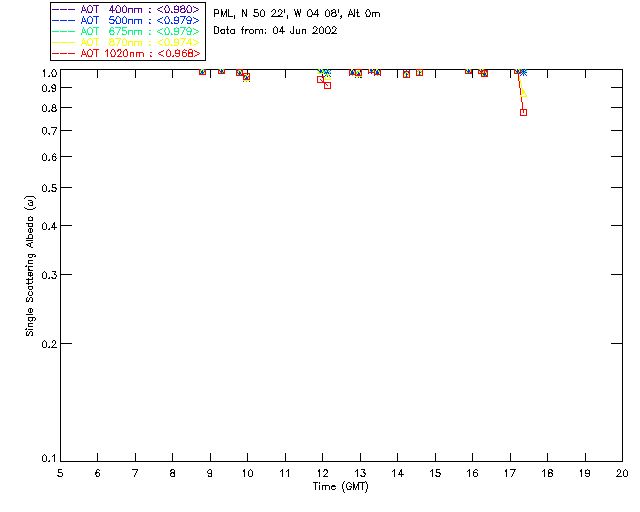The image size is (640, 512).
Task: Click the x-axis label 8
Action: point(172,473)
